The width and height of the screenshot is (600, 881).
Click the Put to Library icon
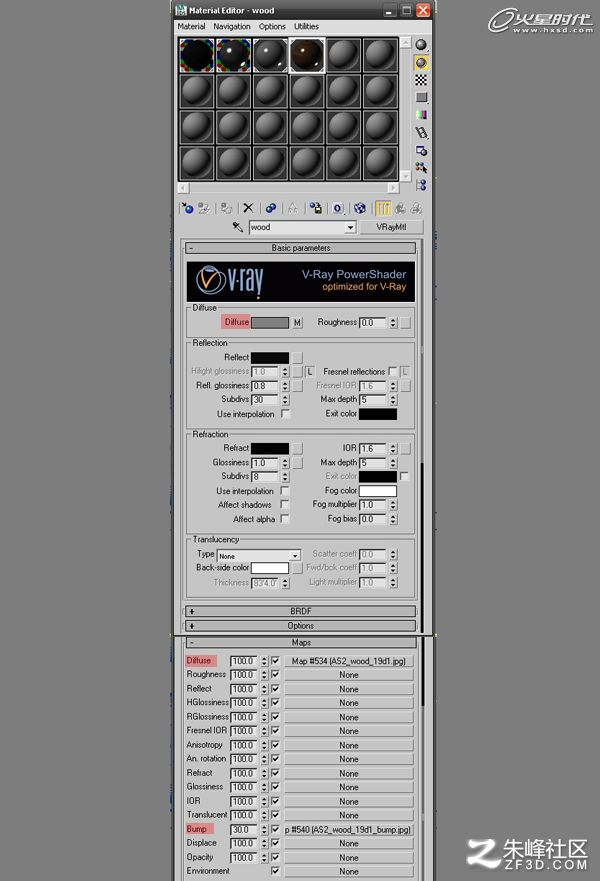point(316,208)
